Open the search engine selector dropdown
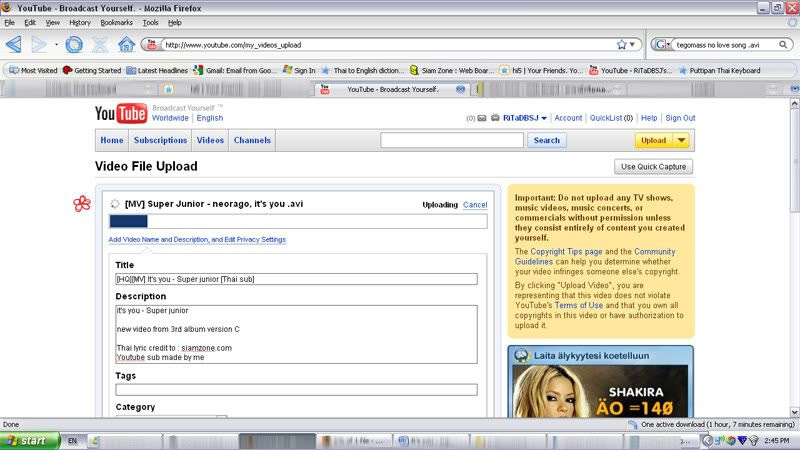This screenshot has width=800, height=450. point(662,45)
